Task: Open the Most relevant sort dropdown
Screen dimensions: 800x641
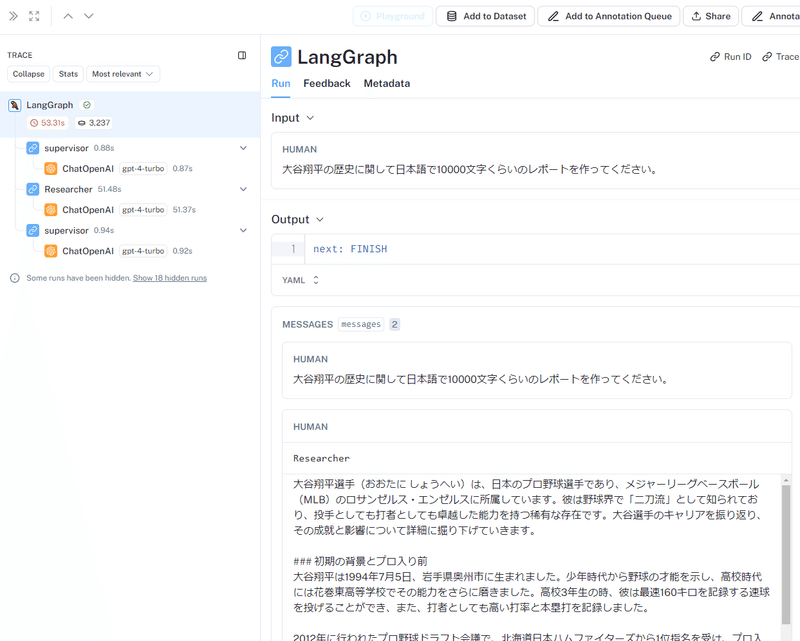Action: pos(123,74)
